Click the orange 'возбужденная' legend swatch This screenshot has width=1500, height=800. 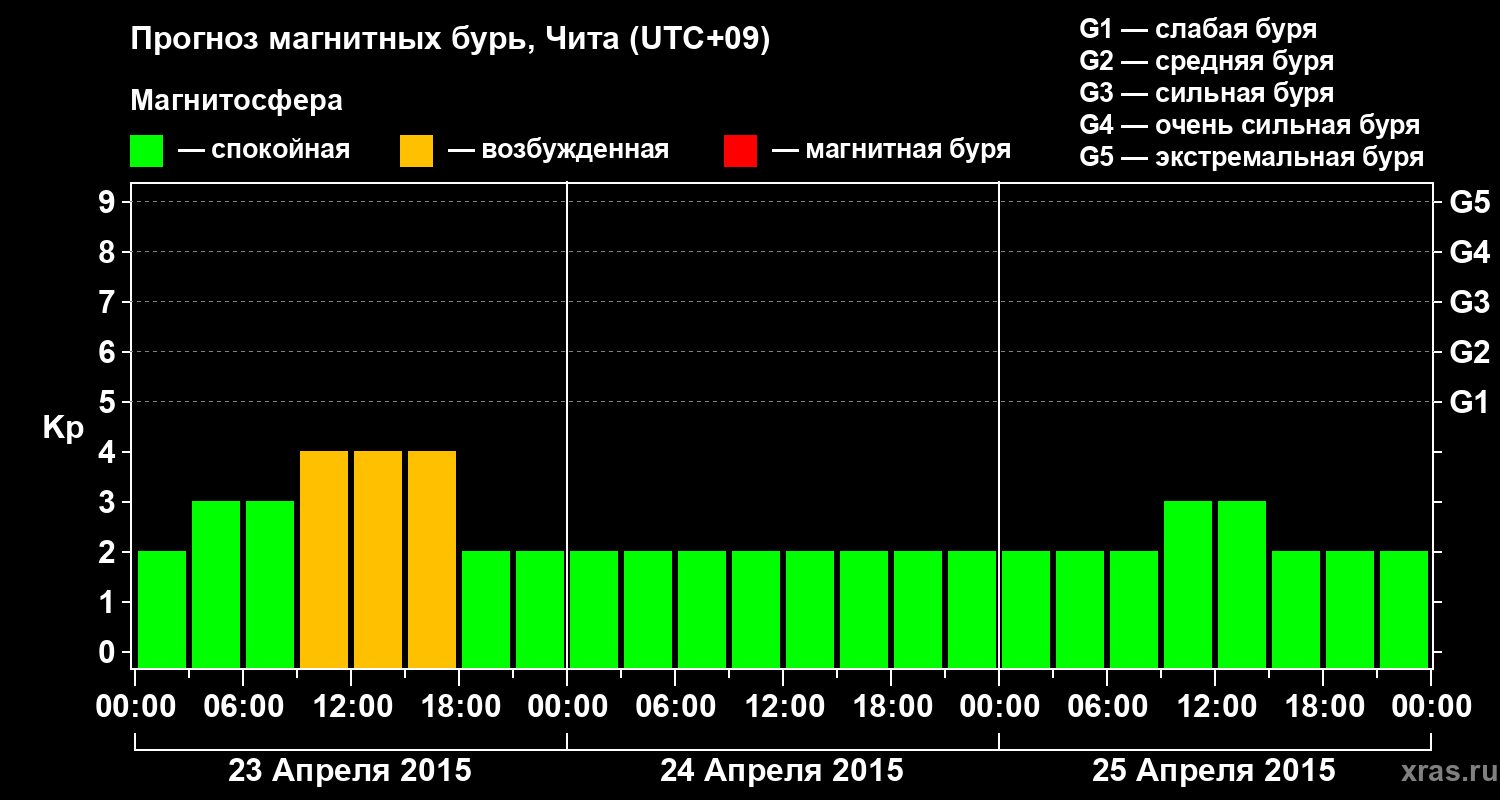click(417, 151)
